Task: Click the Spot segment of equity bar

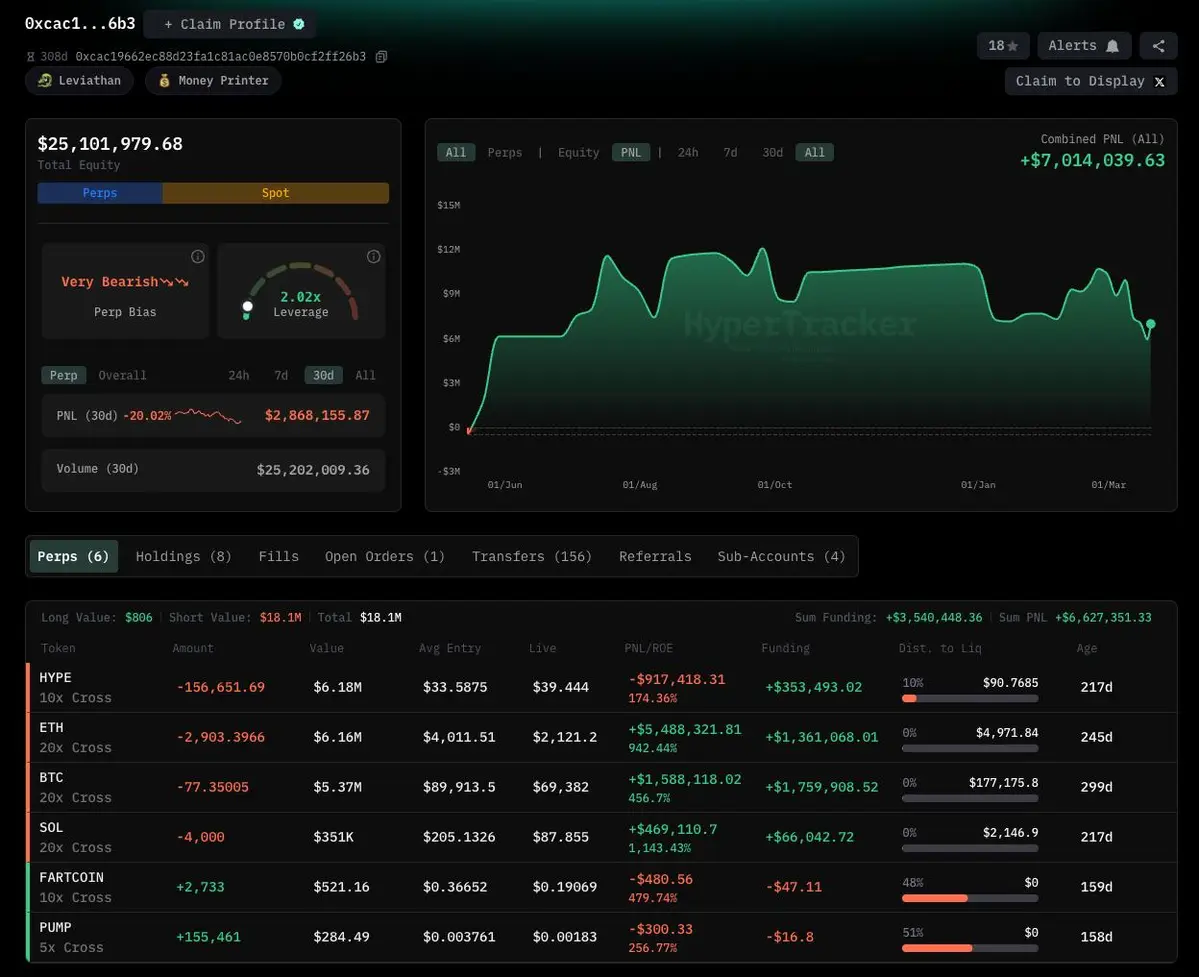Action: pos(275,193)
